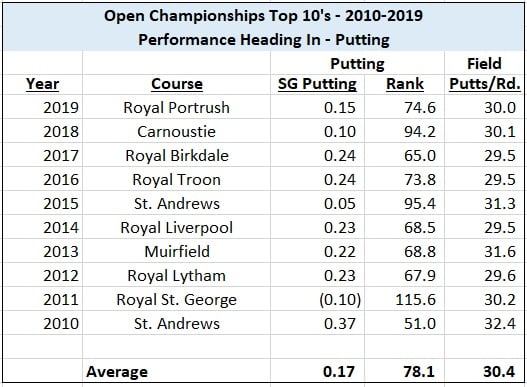The height and width of the screenshot is (387, 527).
Task: Click the Course column header
Action: pos(177,84)
